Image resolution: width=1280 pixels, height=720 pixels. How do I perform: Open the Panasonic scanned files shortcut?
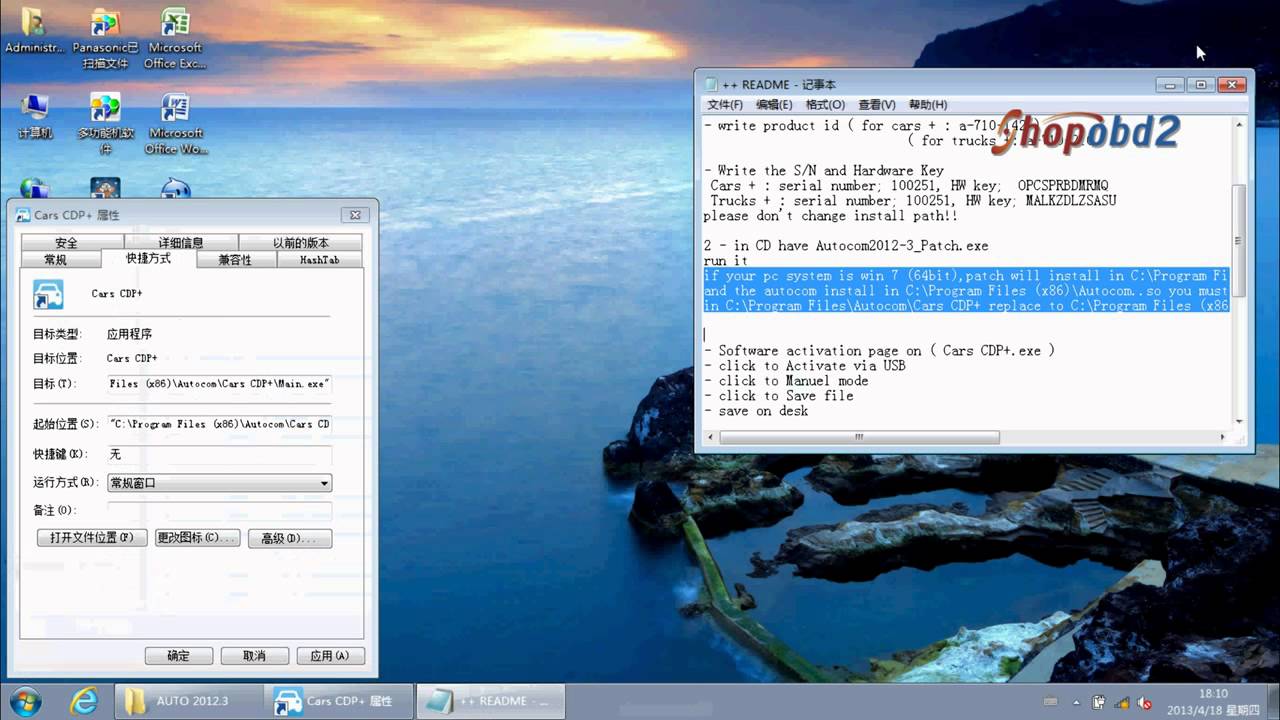coord(105,38)
